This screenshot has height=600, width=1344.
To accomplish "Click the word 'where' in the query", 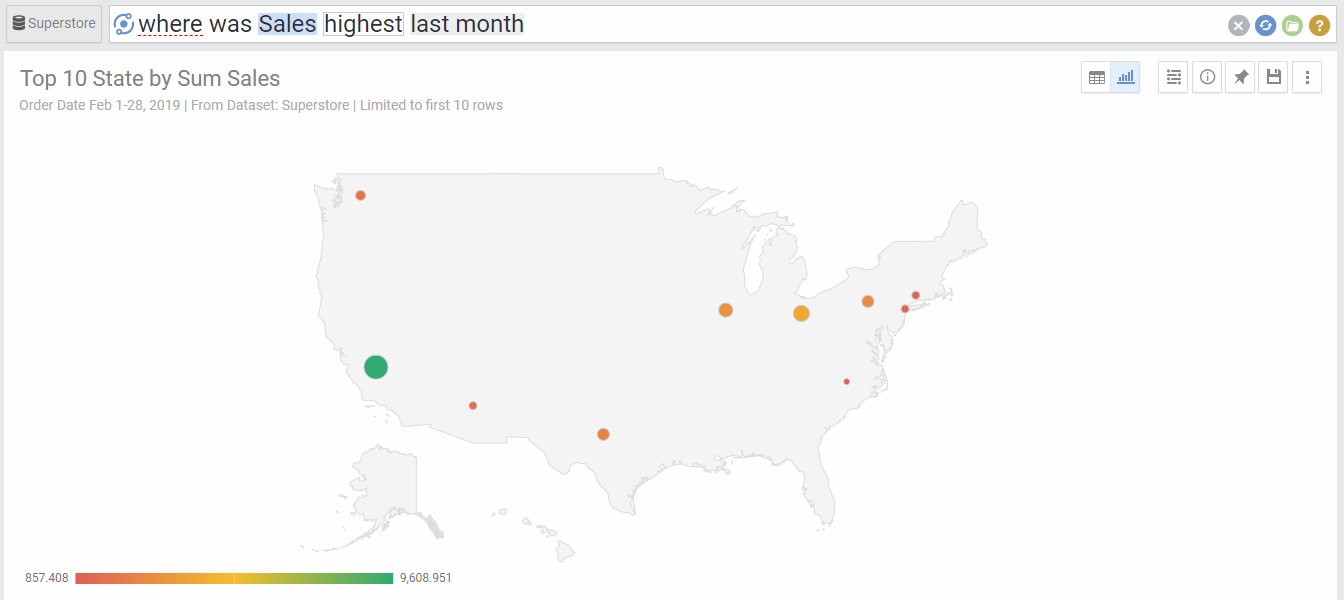I will click(170, 24).
